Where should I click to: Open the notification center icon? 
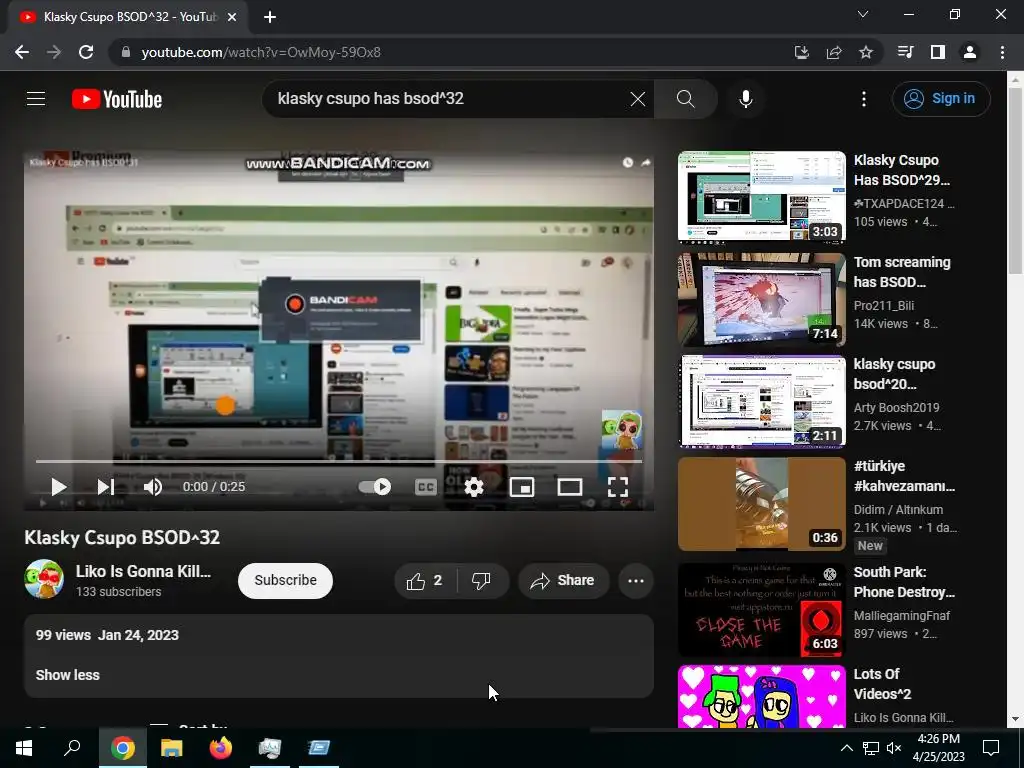[991, 748]
